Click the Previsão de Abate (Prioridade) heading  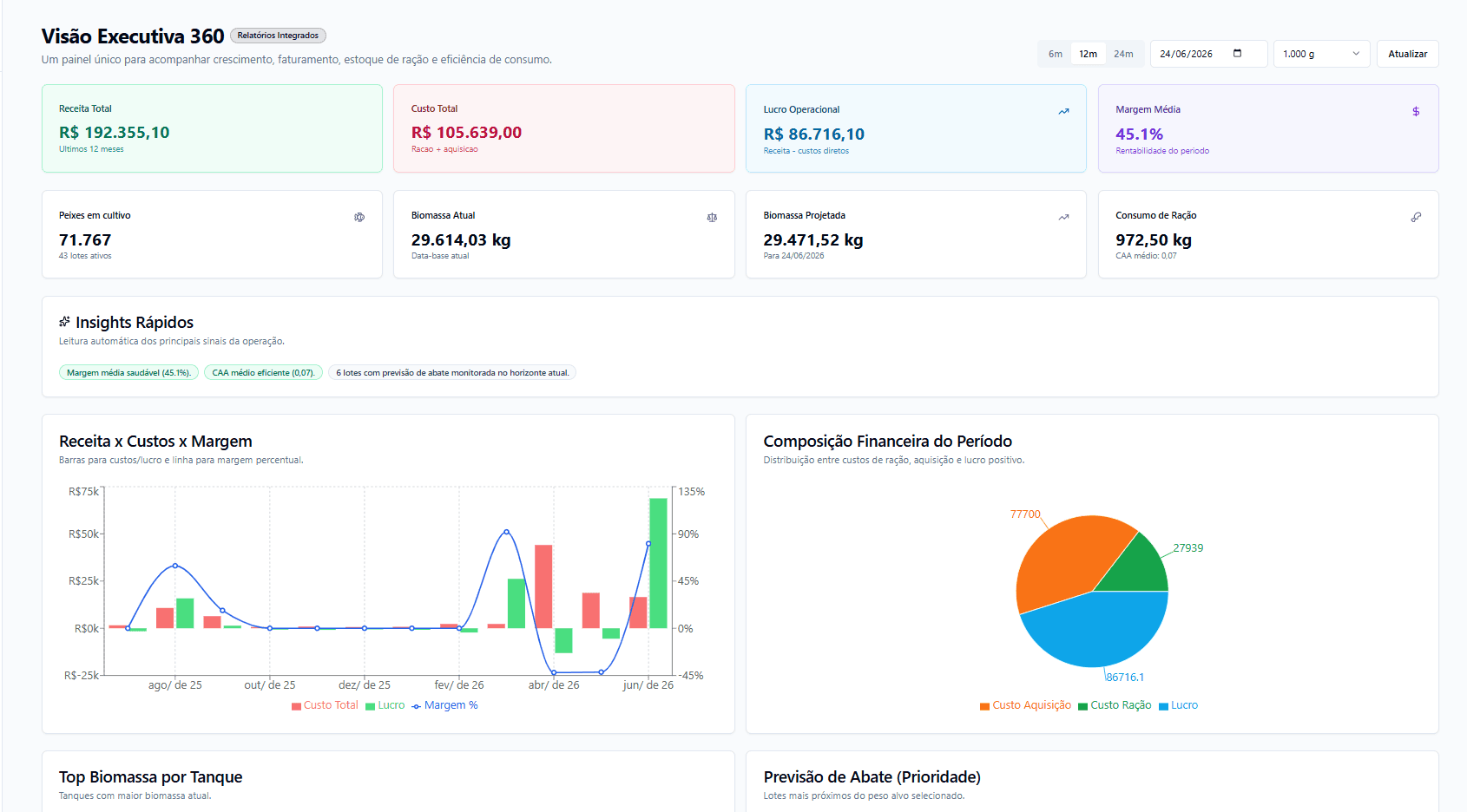click(x=872, y=777)
